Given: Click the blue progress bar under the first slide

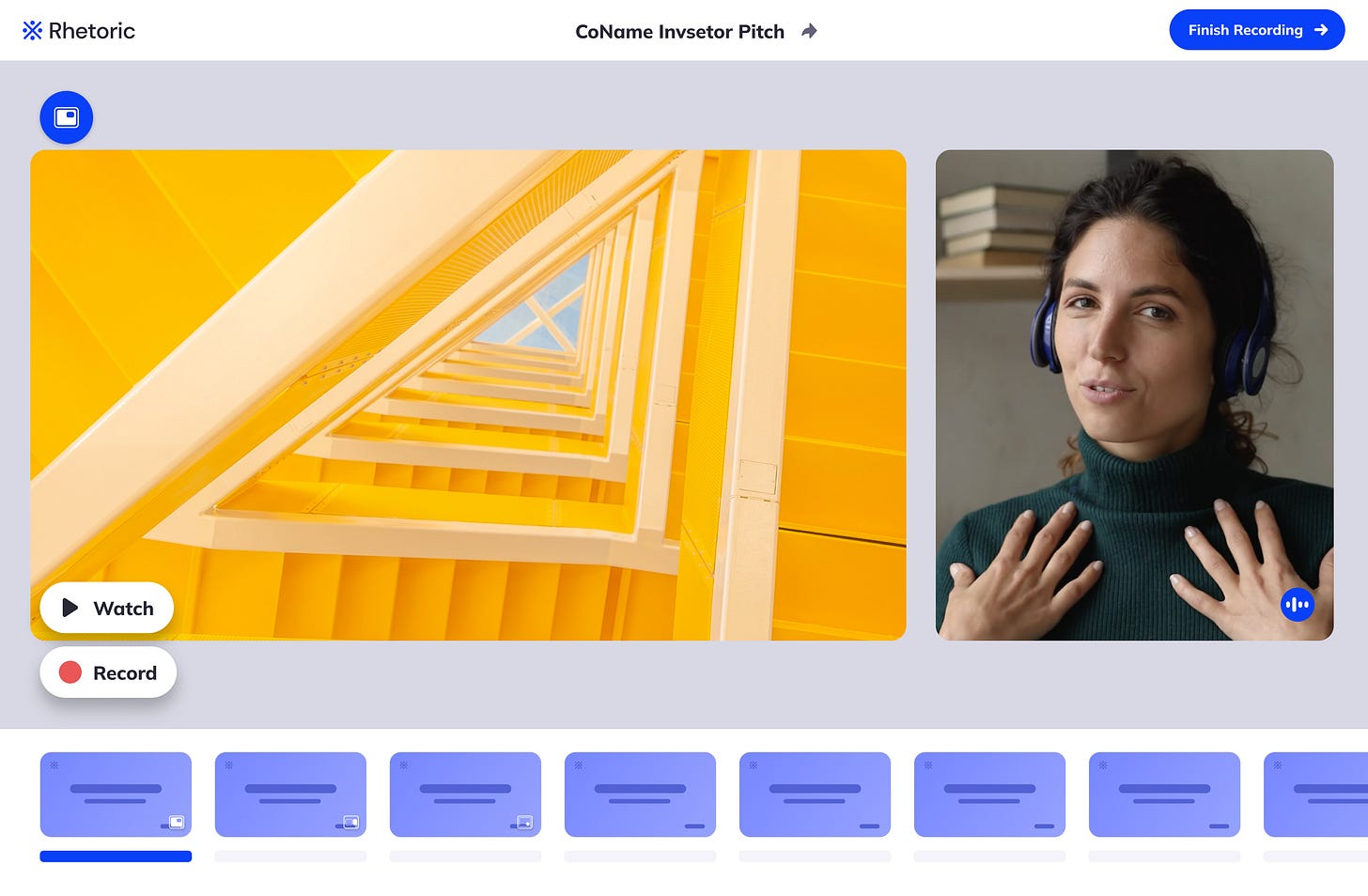Looking at the screenshot, I should click(116, 857).
